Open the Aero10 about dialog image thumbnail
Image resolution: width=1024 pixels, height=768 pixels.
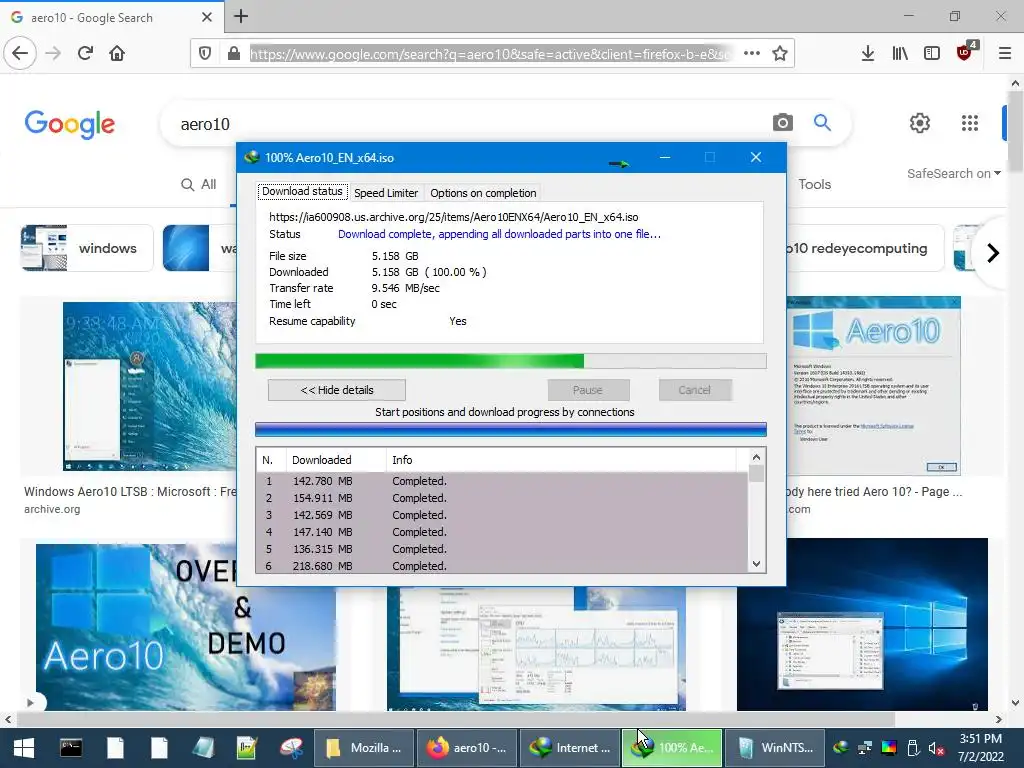874,386
